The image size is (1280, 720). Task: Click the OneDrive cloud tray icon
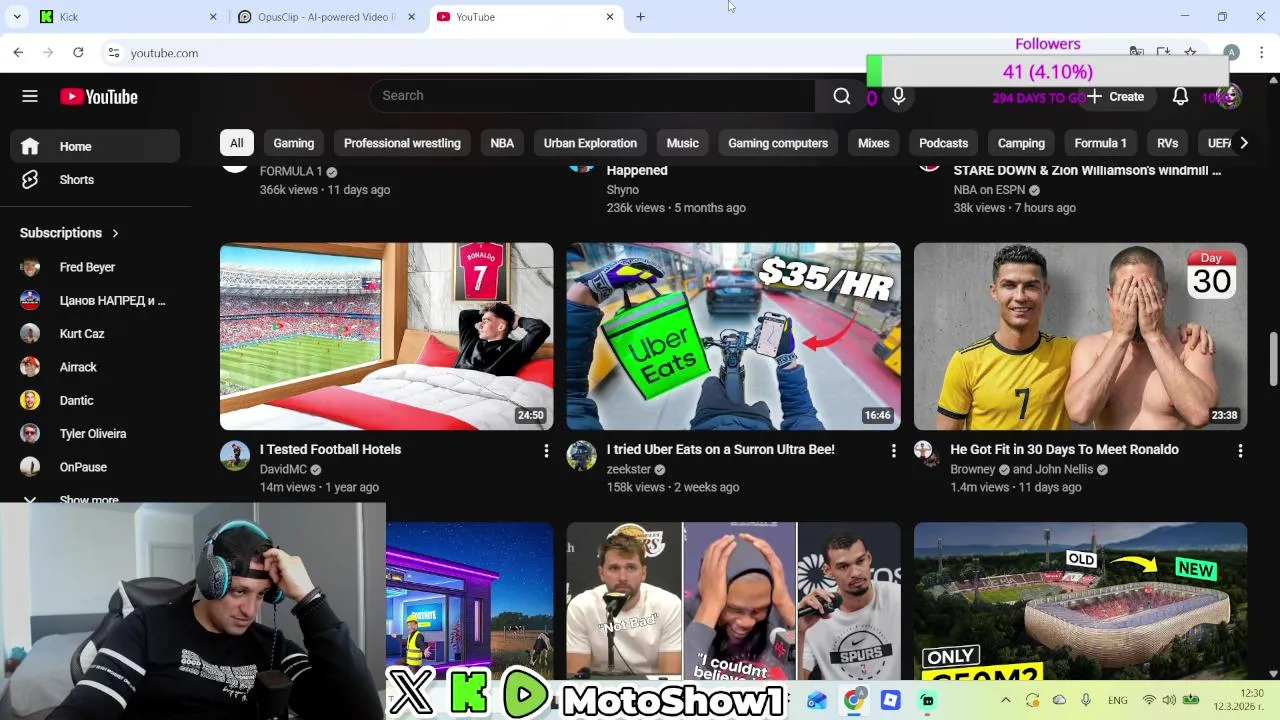[1059, 700]
